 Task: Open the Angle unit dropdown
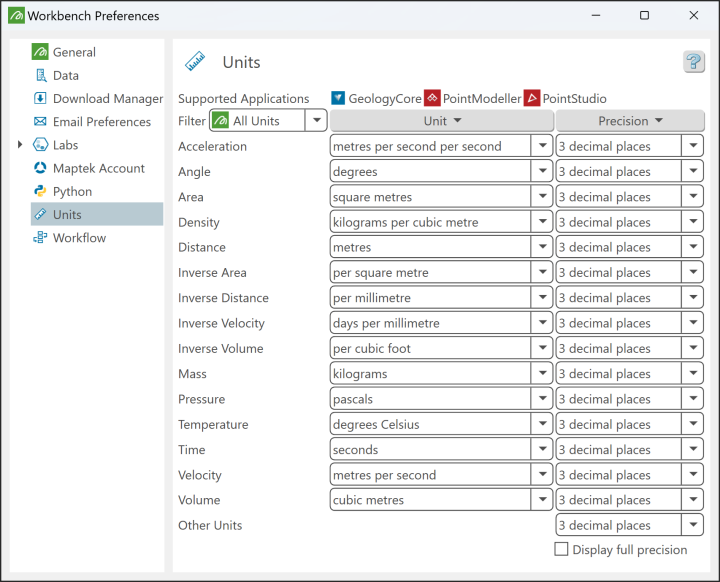point(542,172)
